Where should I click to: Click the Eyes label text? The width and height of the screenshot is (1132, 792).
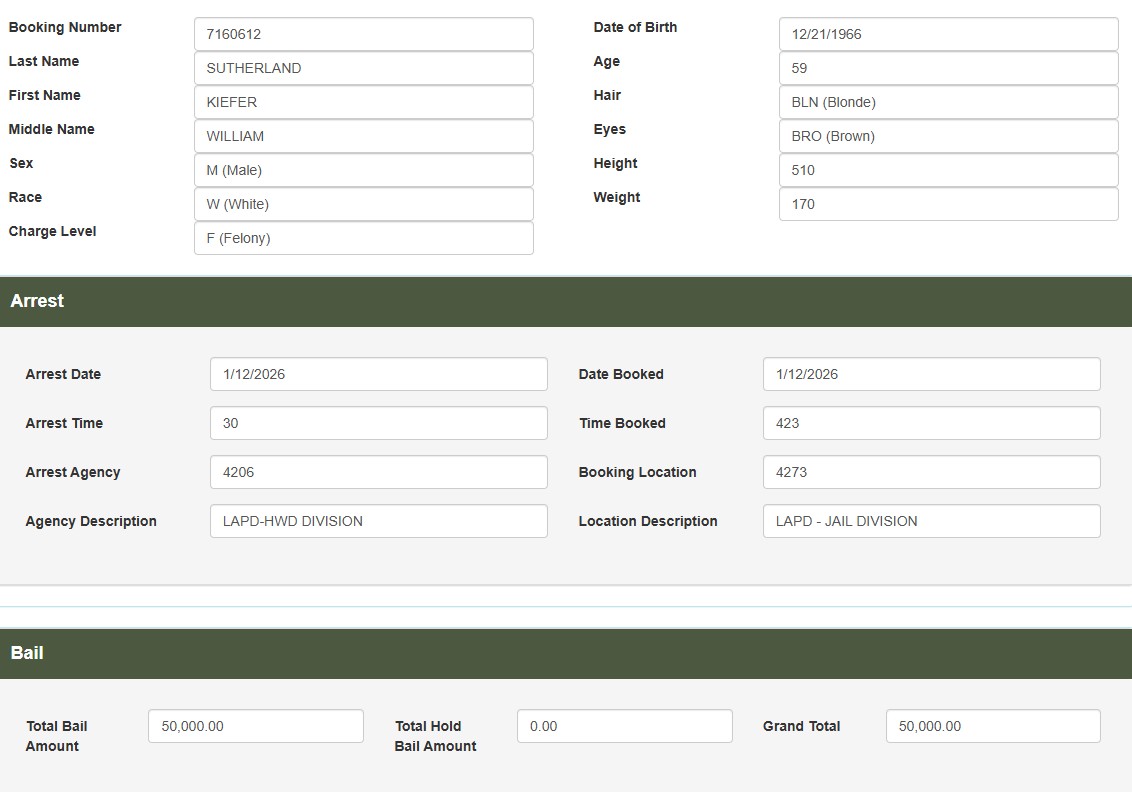click(609, 129)
